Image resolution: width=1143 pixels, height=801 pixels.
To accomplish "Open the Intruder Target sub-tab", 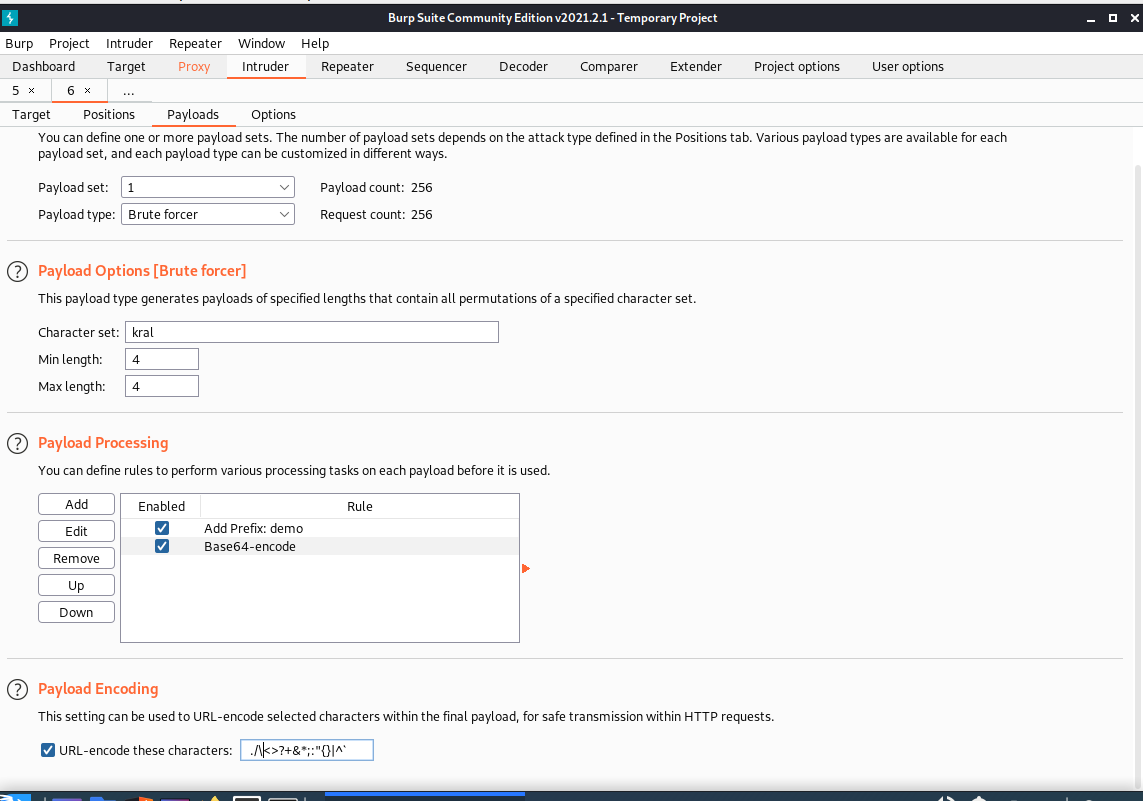I will click(31, 114).
